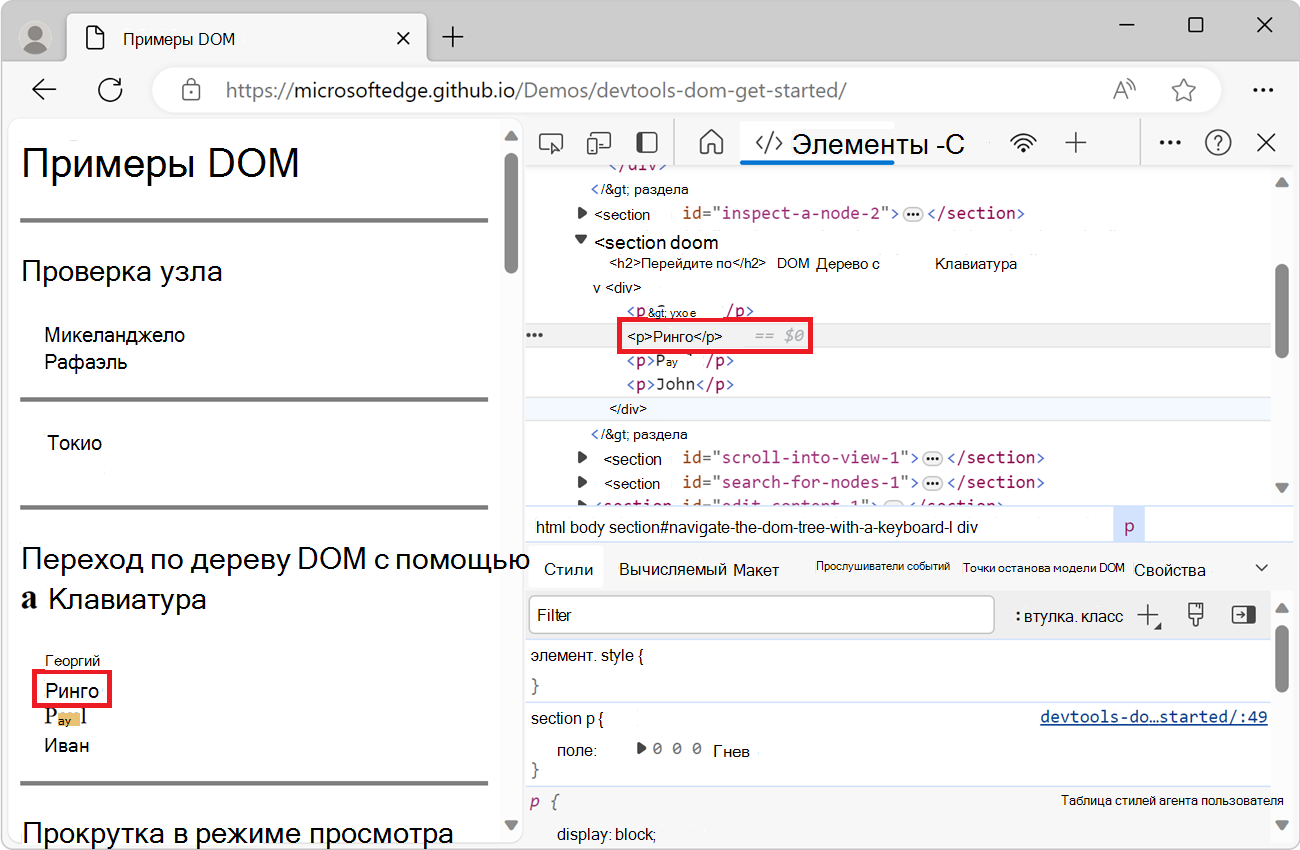Click the new style rule plus icon
The height and width of the screenshot is (850, 1300).
1146,615
